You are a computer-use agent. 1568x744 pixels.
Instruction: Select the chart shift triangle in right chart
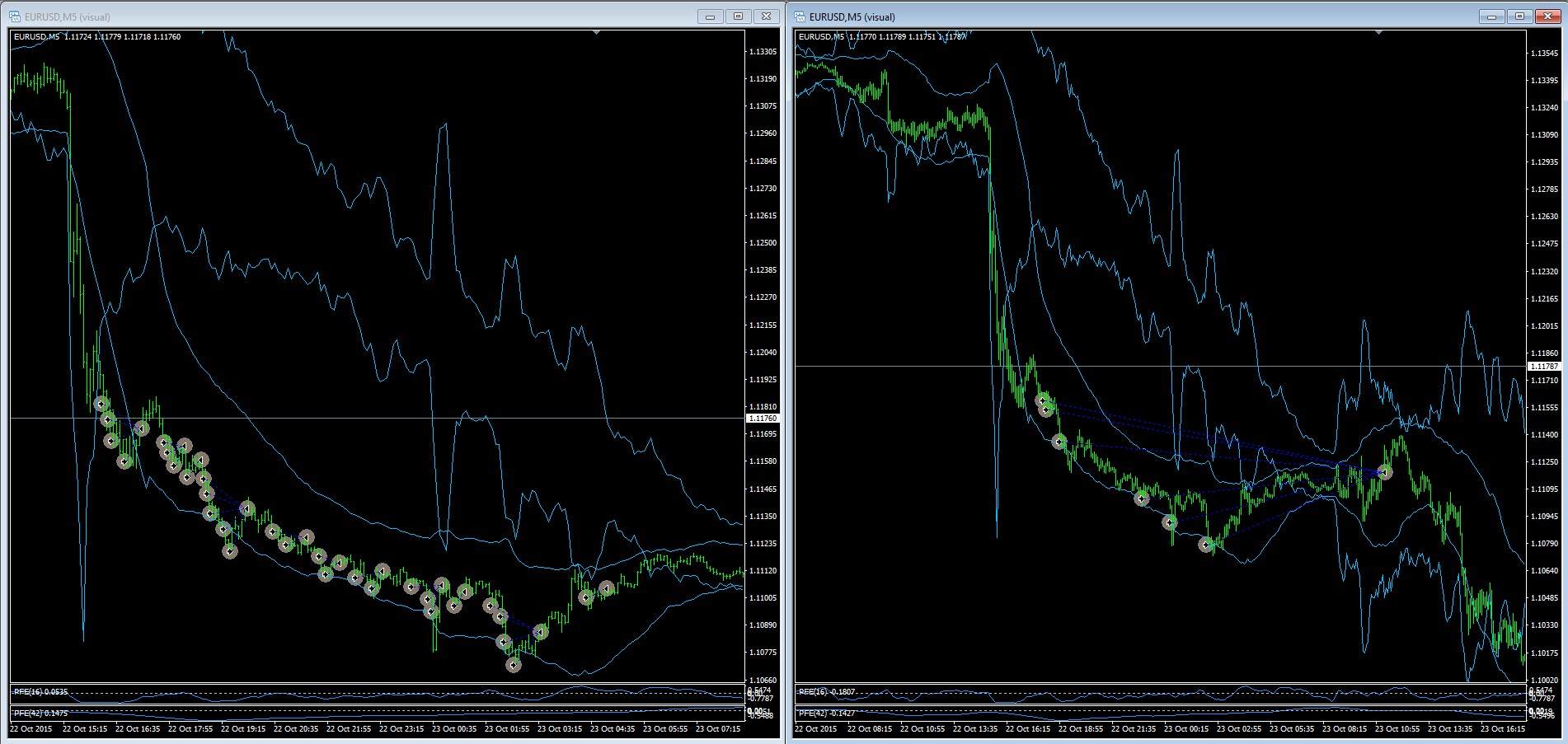click(x=1378, y=33)
